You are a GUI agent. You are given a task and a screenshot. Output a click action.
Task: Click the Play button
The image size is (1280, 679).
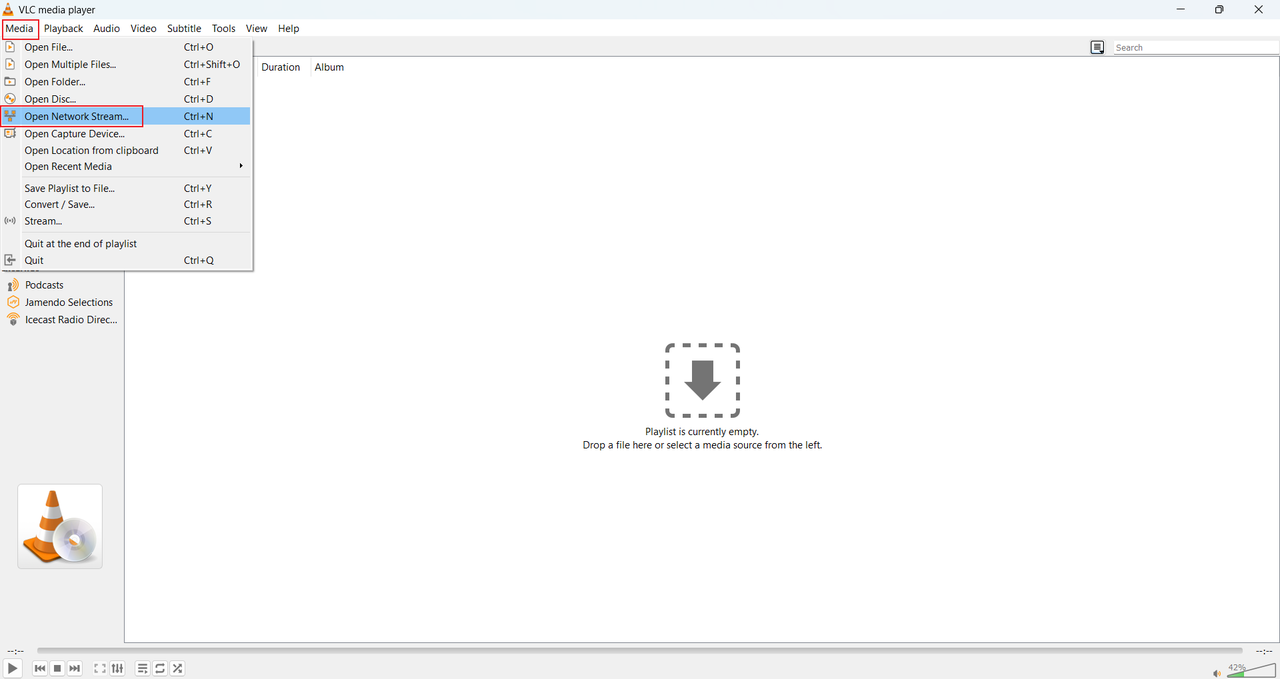pyautogui.click(x=12, y=668)
